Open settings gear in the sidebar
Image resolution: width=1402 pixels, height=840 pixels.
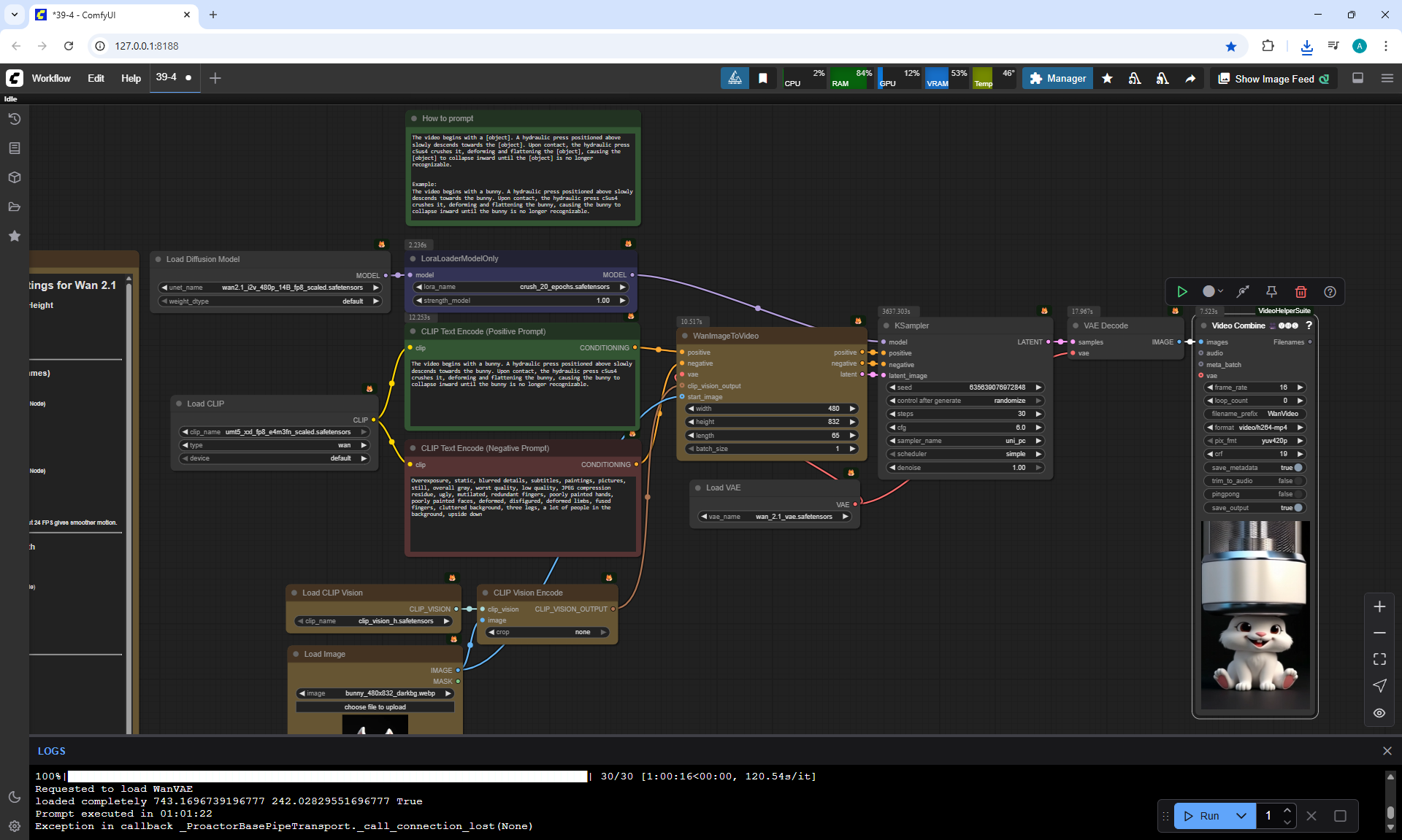coord(14,826)
